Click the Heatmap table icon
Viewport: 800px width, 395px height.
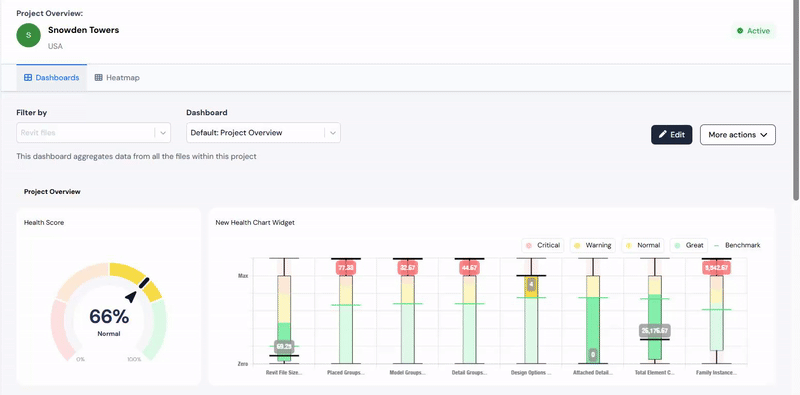tap(98, 78)
